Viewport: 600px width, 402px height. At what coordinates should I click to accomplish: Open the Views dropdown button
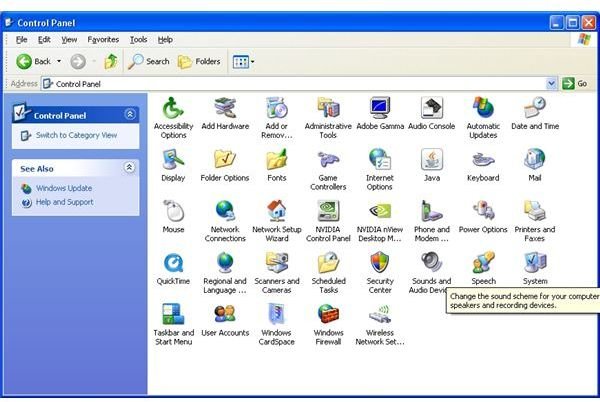click(x=243, y=62)
